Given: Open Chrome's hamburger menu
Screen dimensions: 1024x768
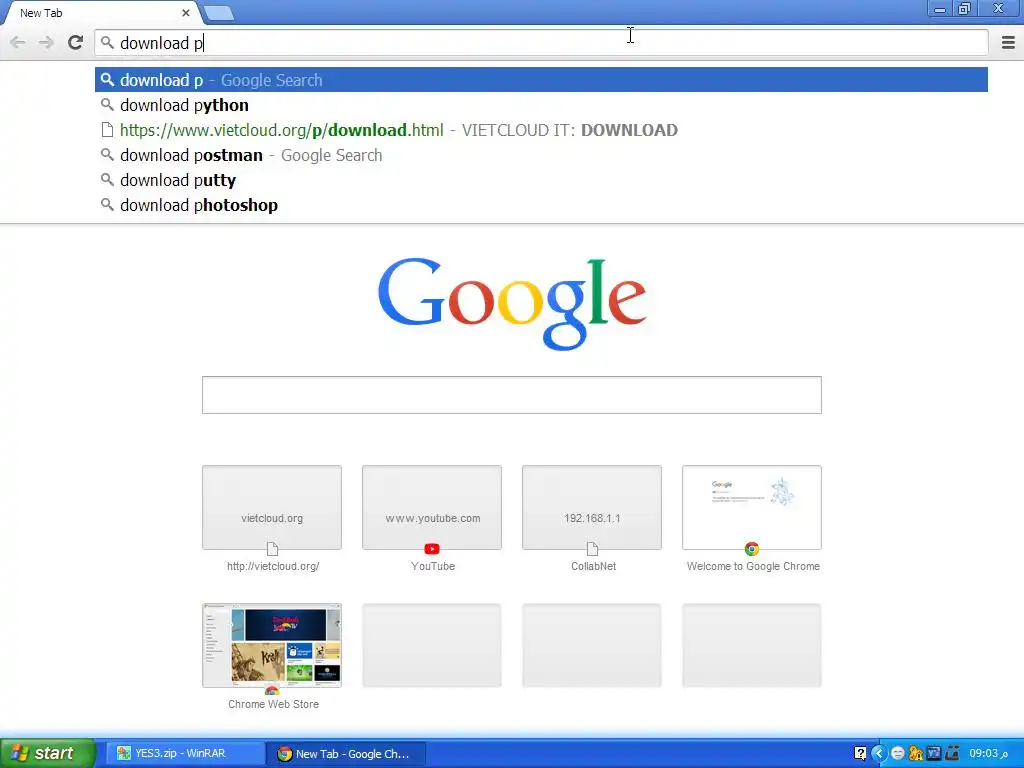Looking at the screenshot, I should [1008, 43].
